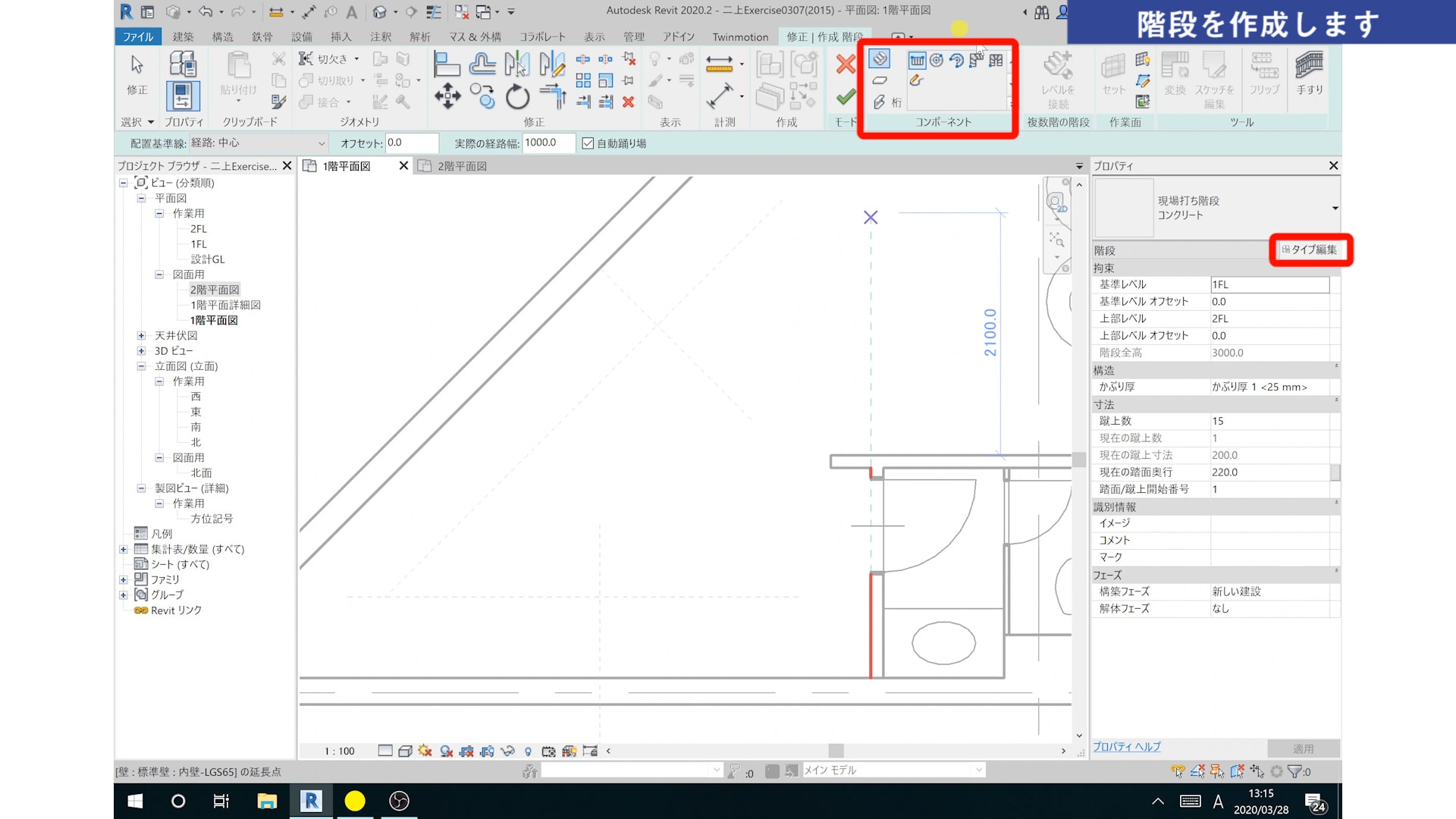Image resolution: width=1456 pixels, height=819 pixels.
Task: Expand the 天井伏図 tree node
Action: tap(141, 335)
